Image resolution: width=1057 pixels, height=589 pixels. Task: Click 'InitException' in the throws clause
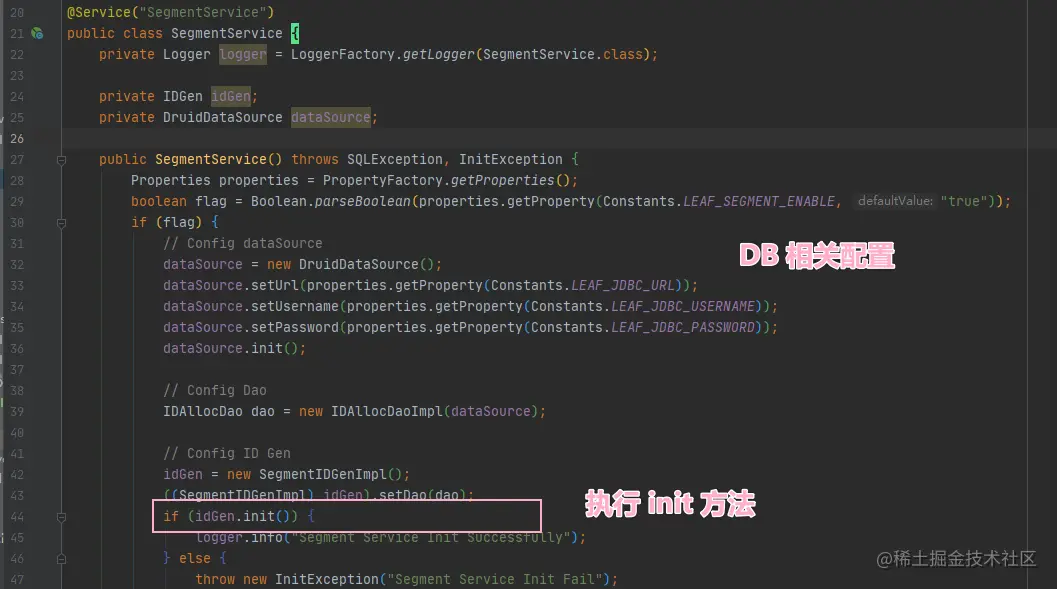coord(510,159)
